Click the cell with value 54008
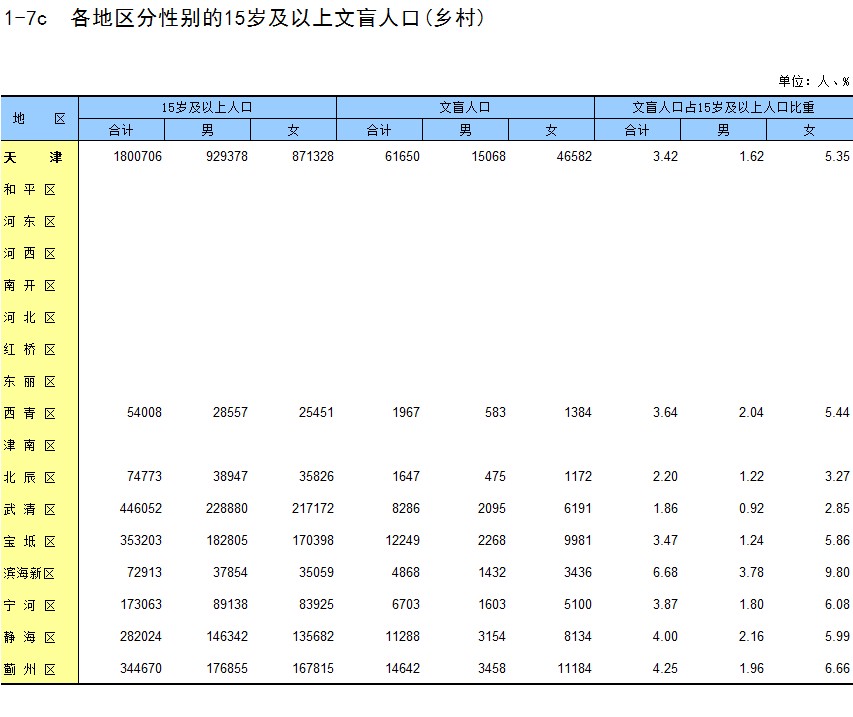 [144, 413]
